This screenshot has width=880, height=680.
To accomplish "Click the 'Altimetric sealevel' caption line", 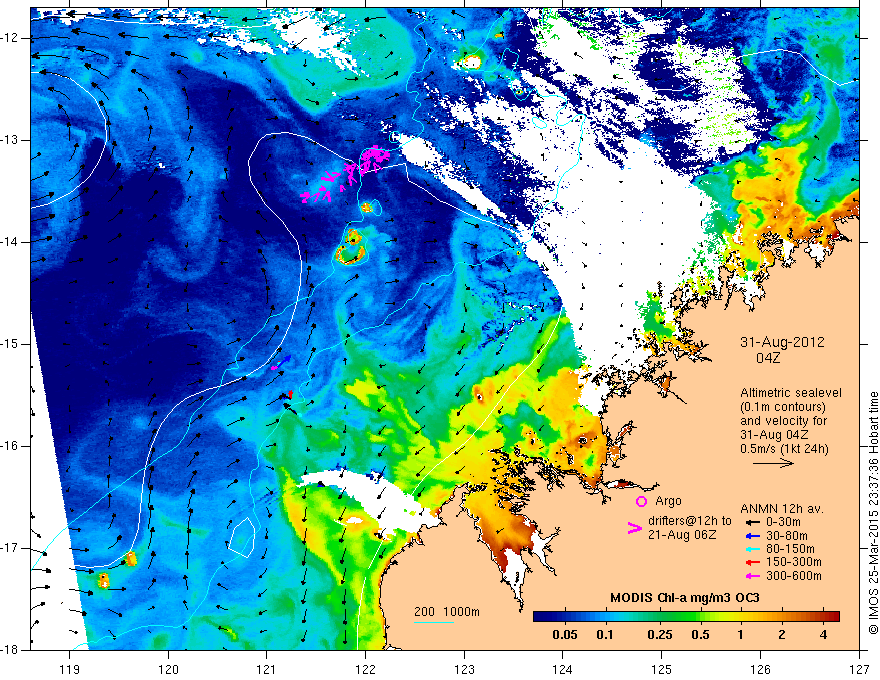I will (791, 393).
